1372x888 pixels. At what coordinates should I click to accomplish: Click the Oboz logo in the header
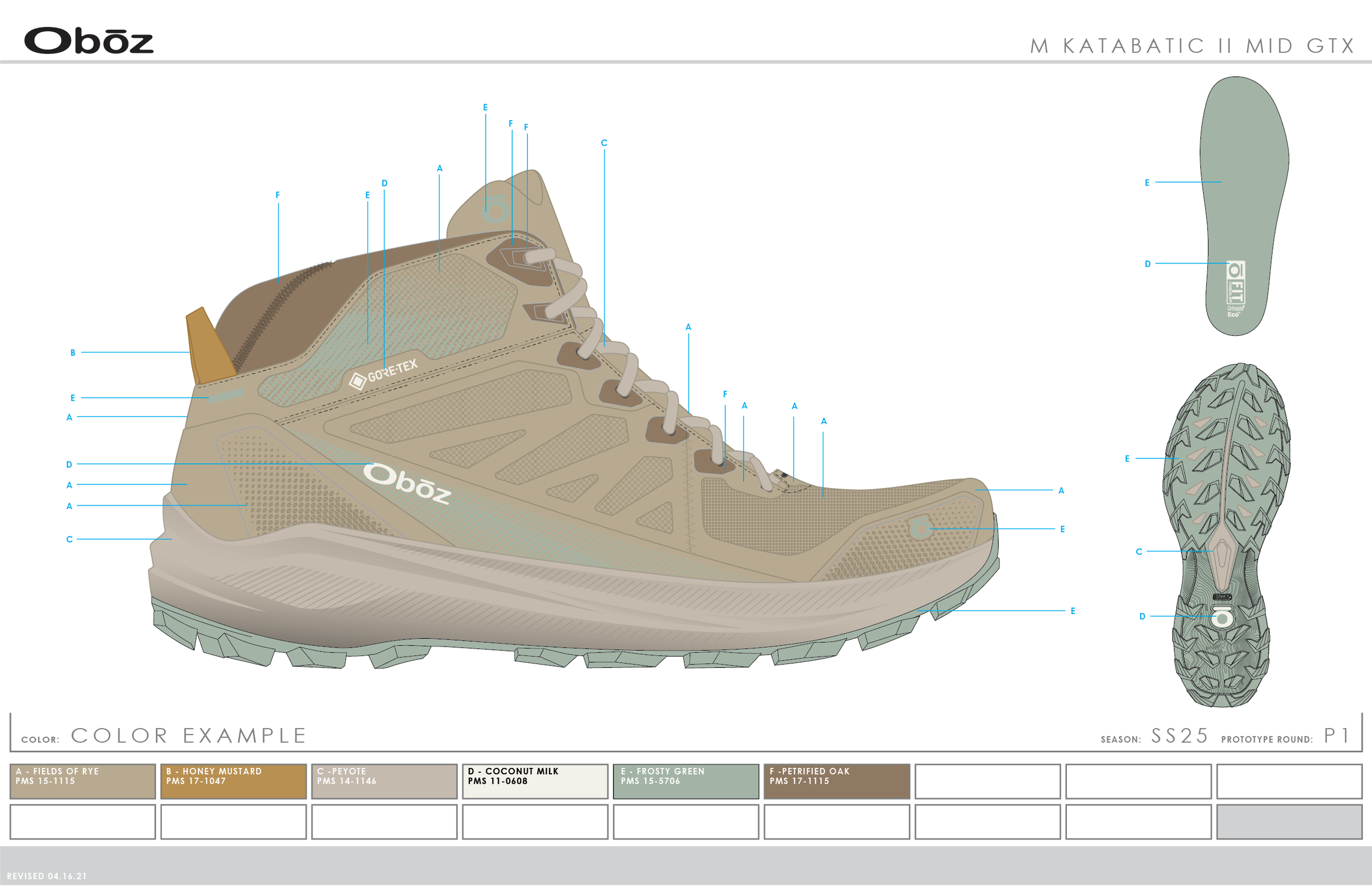89,41
